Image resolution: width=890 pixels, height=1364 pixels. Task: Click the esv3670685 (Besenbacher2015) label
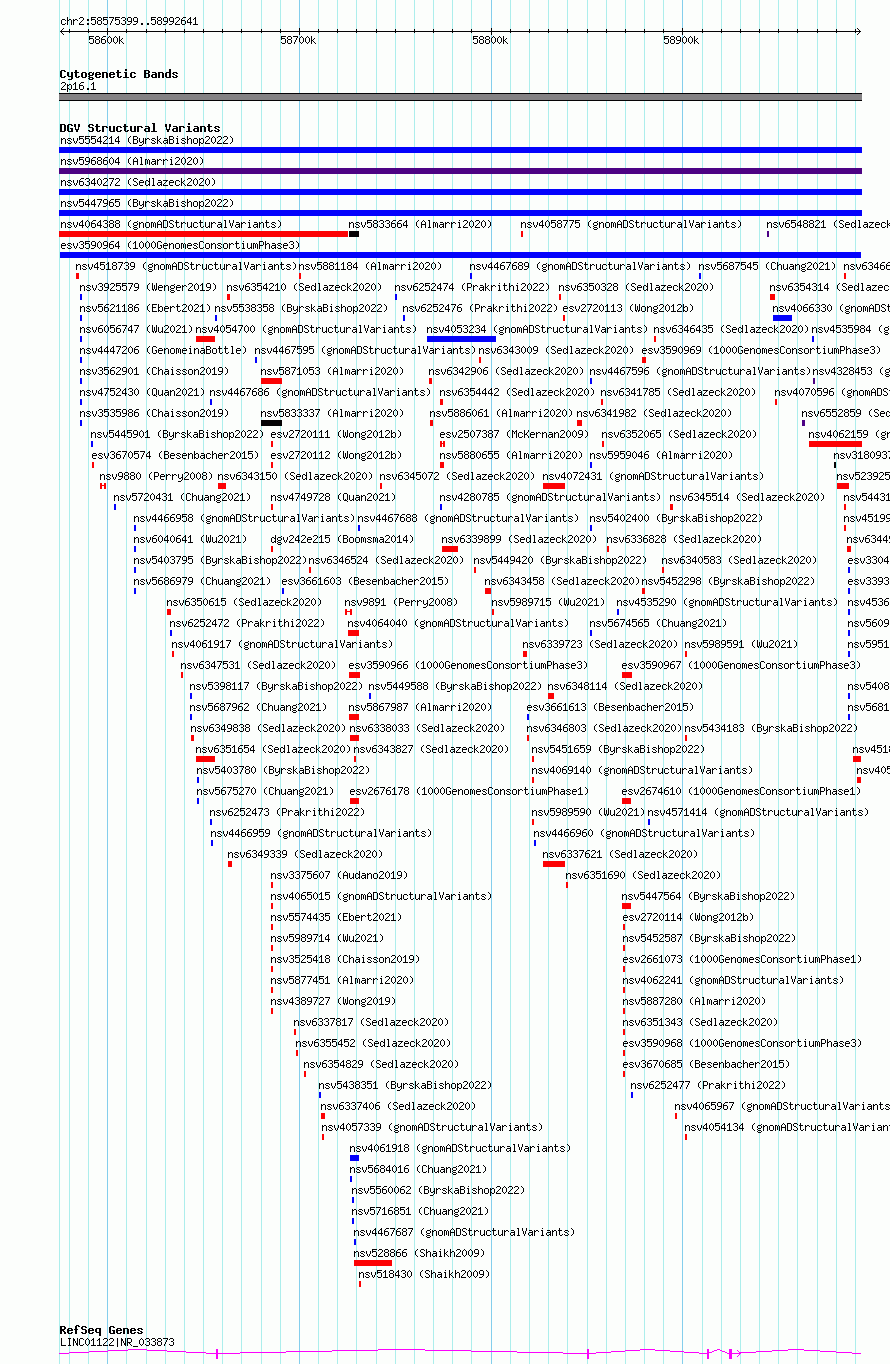pyautogui.click(x=706, y=1064)
